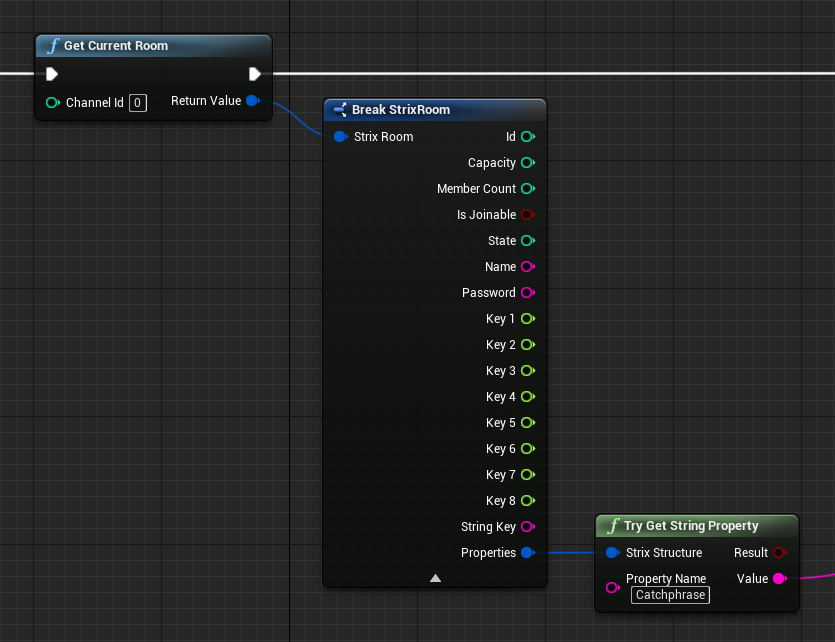835x642 pixels.
Task: Click the Value string output pin
Action: [780, 579]
